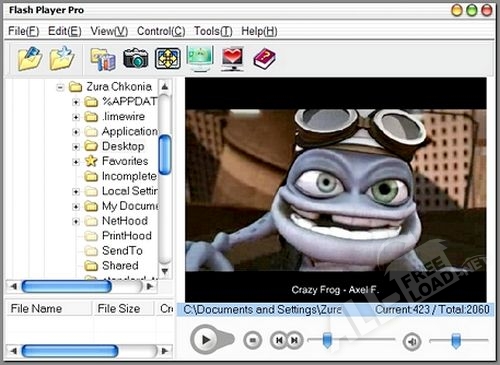
Task: Click the volume slider handle
Action: tap(456, 341)
